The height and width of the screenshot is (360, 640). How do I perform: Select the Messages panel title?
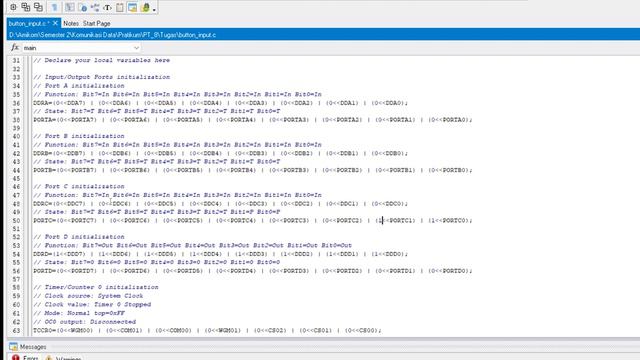33,347
